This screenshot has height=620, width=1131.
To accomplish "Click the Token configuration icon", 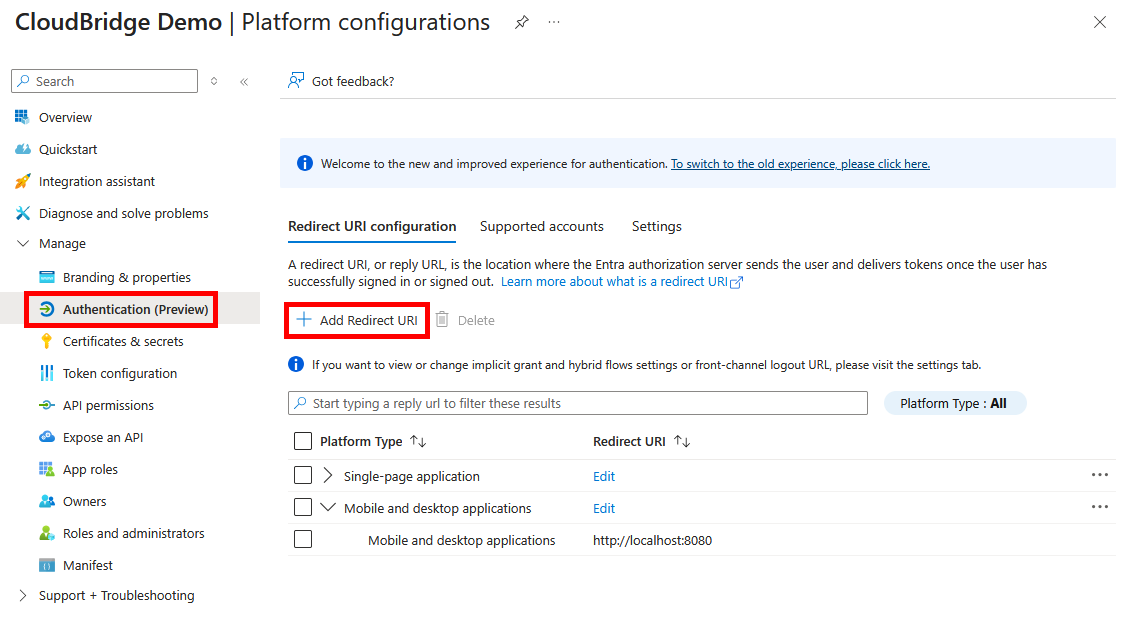I will [x=47, y=373].
